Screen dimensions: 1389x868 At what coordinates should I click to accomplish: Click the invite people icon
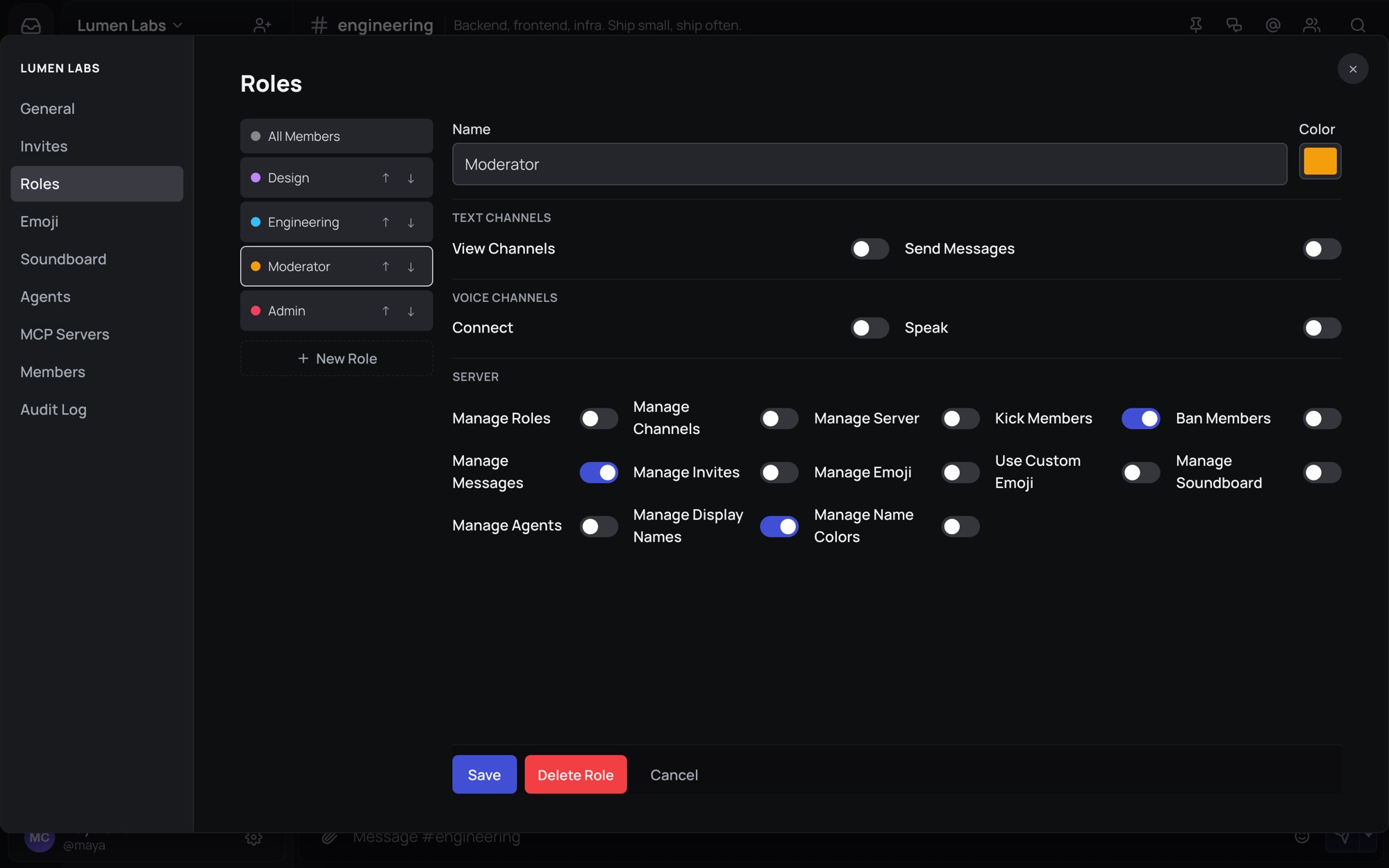[262, 26]
